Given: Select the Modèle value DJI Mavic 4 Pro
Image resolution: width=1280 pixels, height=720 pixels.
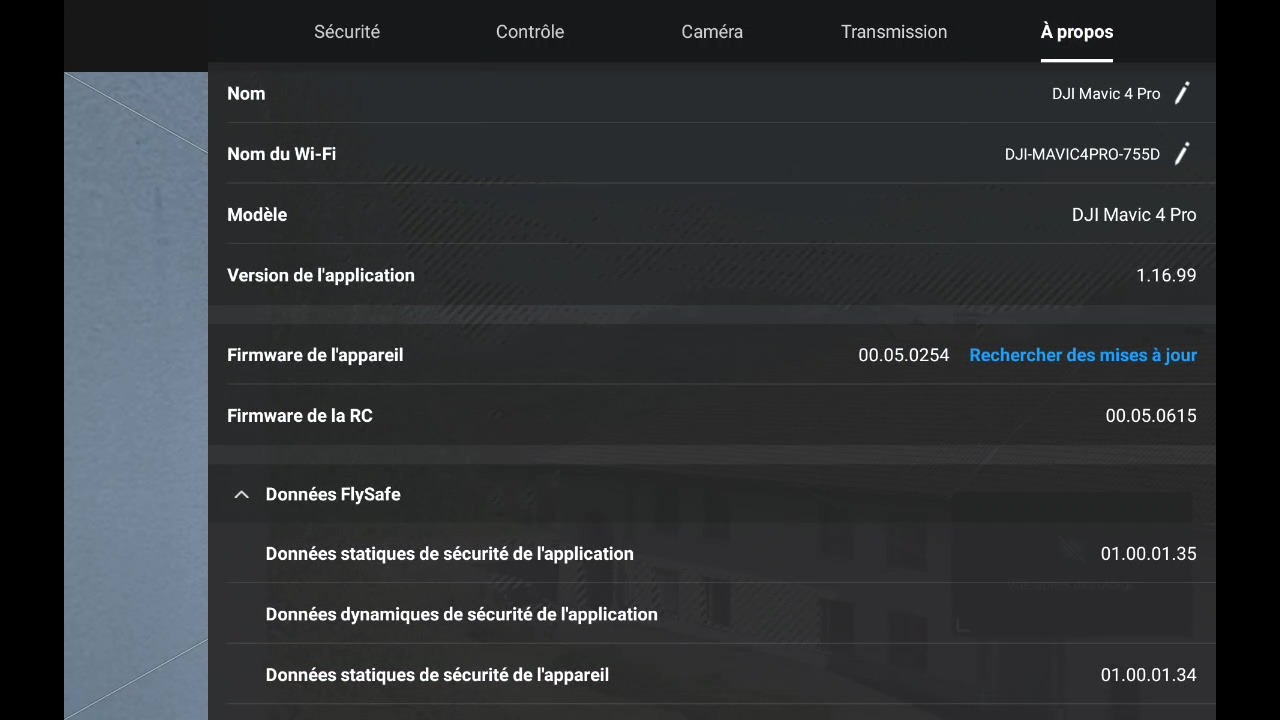Looking at the screenshot, I should tap(1134, 215).
